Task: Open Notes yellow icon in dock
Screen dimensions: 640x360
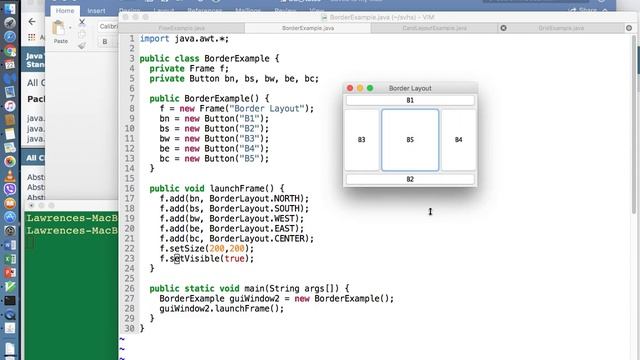Action: click(10, 134)
